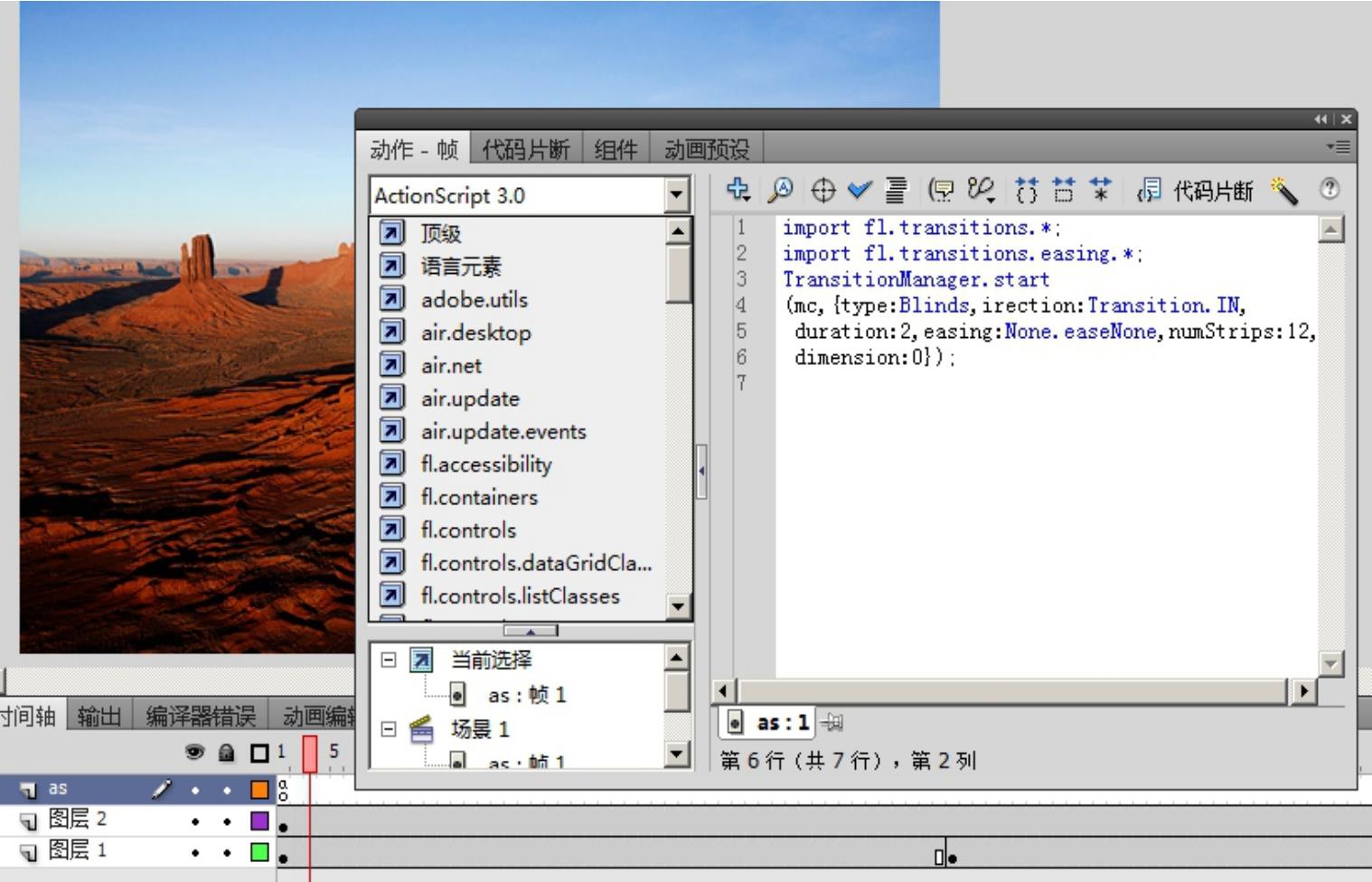The height and width of the screenshot is (882, 1372).
Task: Check syntax with the blue checkmark icon
Action: (x=860, y=190)
